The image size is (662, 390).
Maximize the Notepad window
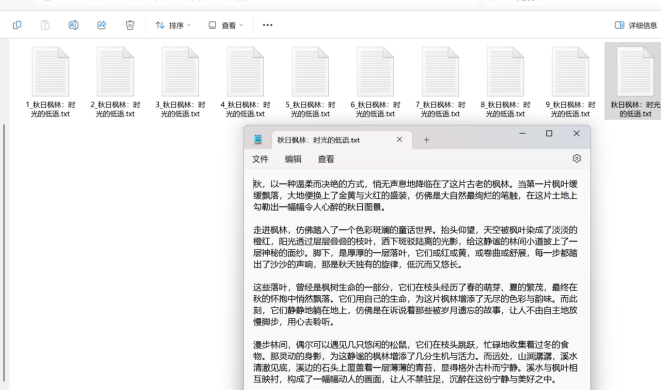pyautogui.click(x=549, y=133)
